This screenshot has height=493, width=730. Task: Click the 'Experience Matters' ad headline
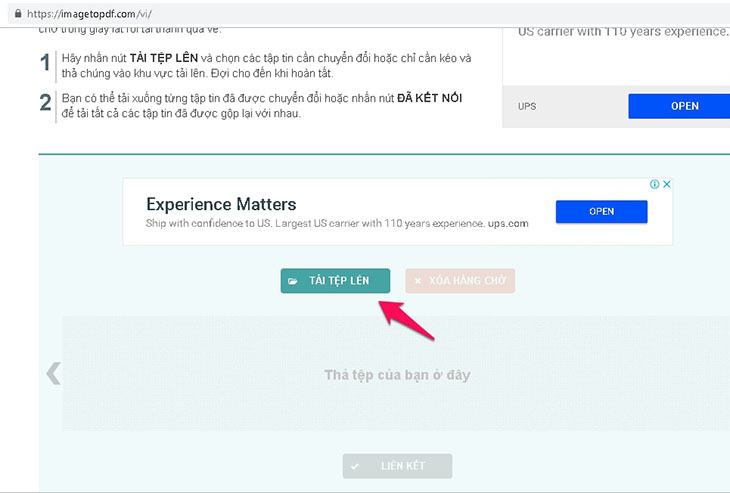(221, 204)
